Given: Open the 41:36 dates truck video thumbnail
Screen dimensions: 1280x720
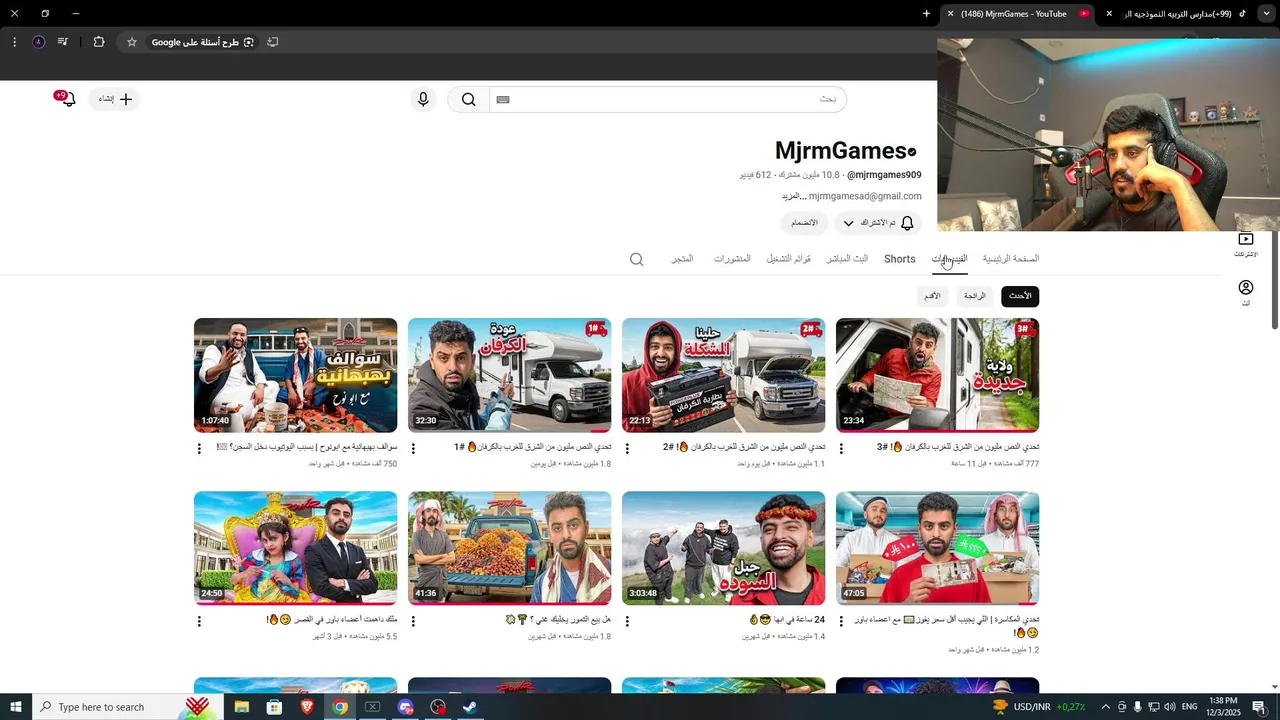Looking at the screenshot, I should 509,548.
